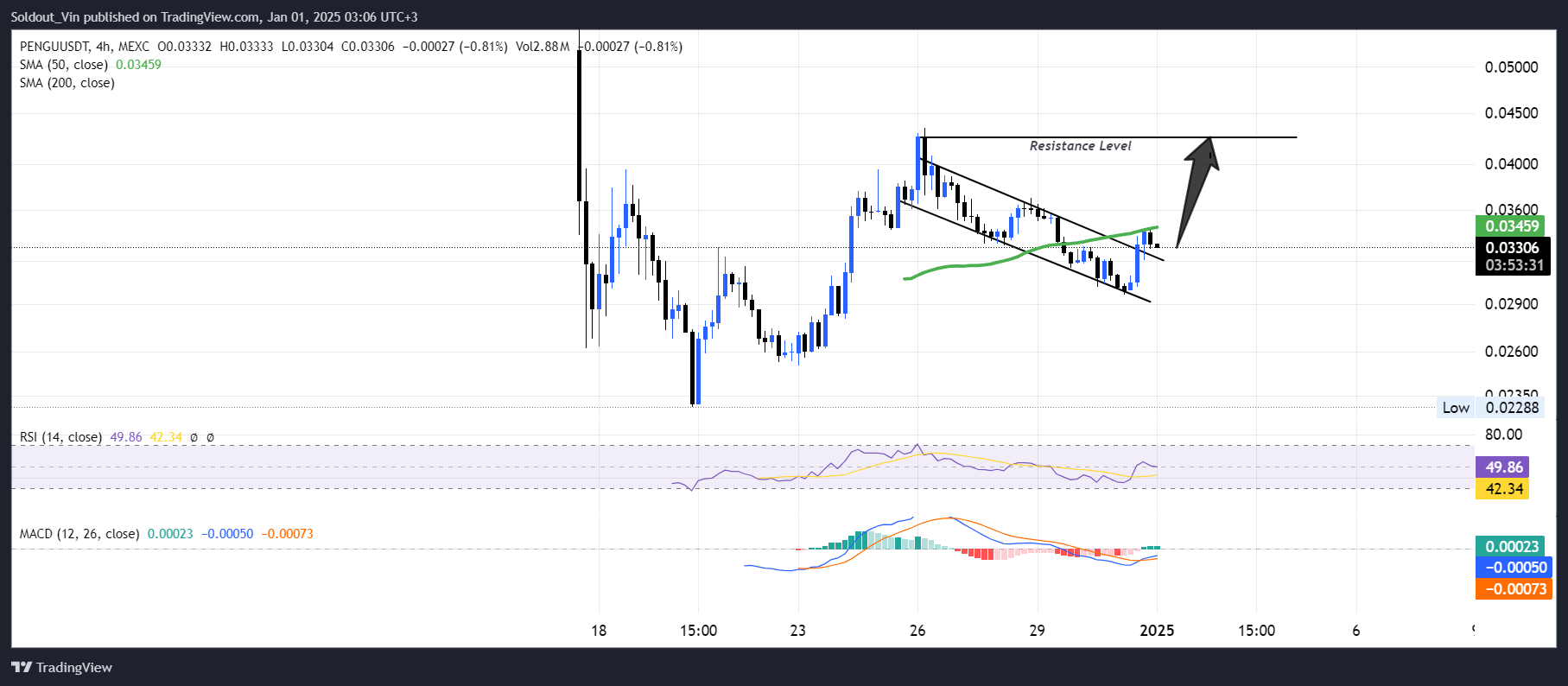Click the Vol2.88M volume readout
1568x686 pixels.
tap(543, 47)
